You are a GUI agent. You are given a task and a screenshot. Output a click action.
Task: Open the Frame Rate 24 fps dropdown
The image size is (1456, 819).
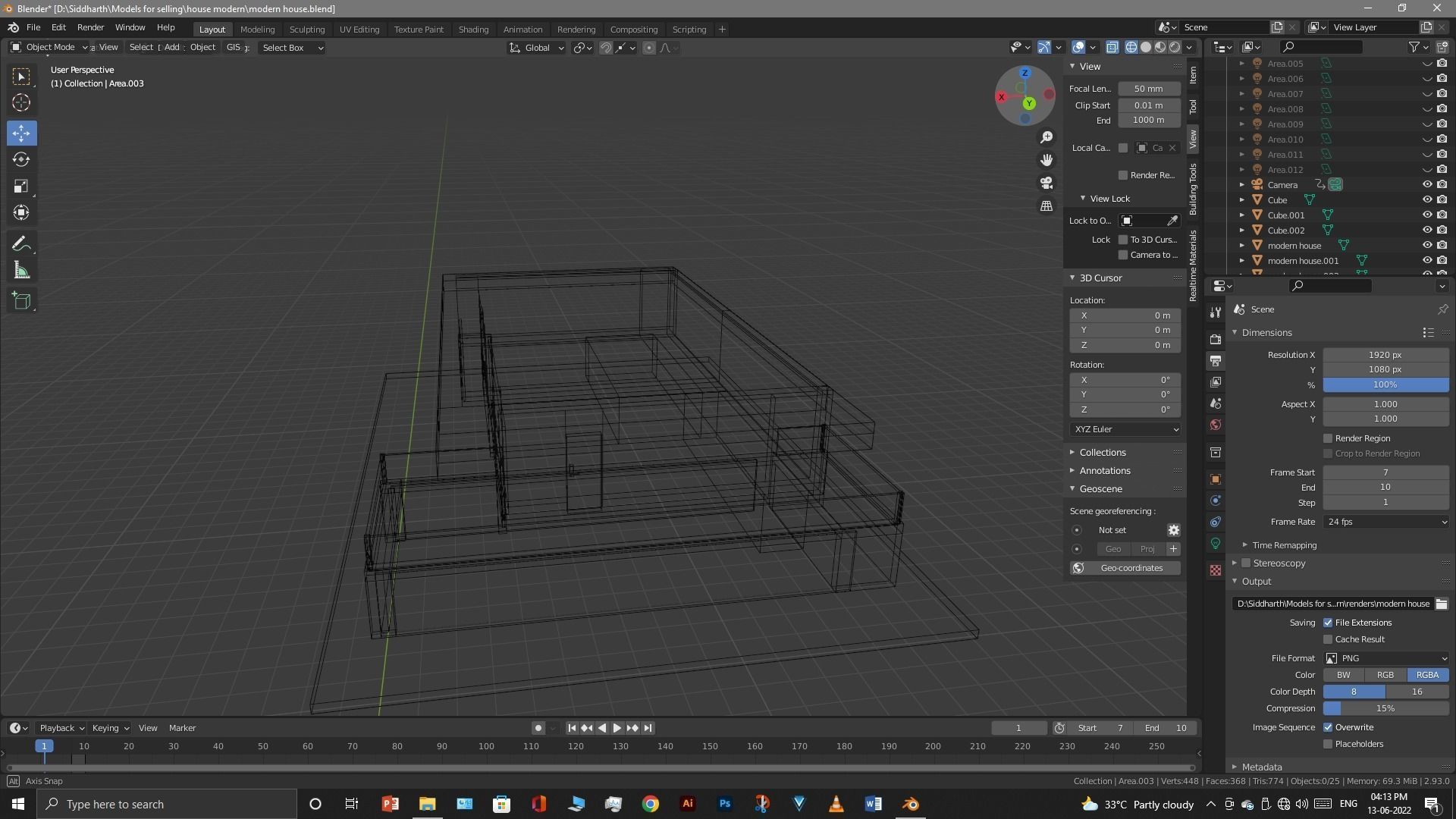click(x=1385, y=522)
